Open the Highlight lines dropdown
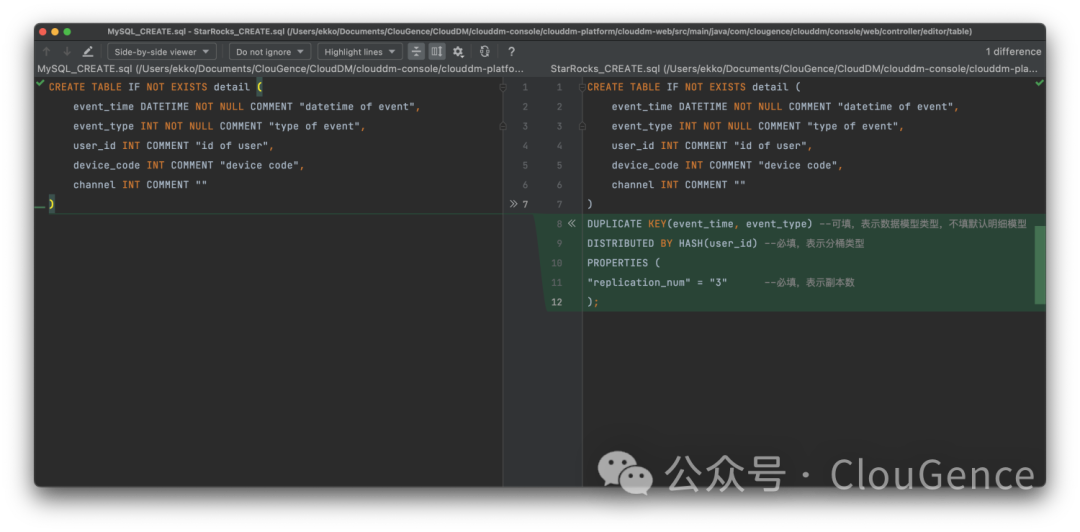1080x532 pixels. point(360,52)
